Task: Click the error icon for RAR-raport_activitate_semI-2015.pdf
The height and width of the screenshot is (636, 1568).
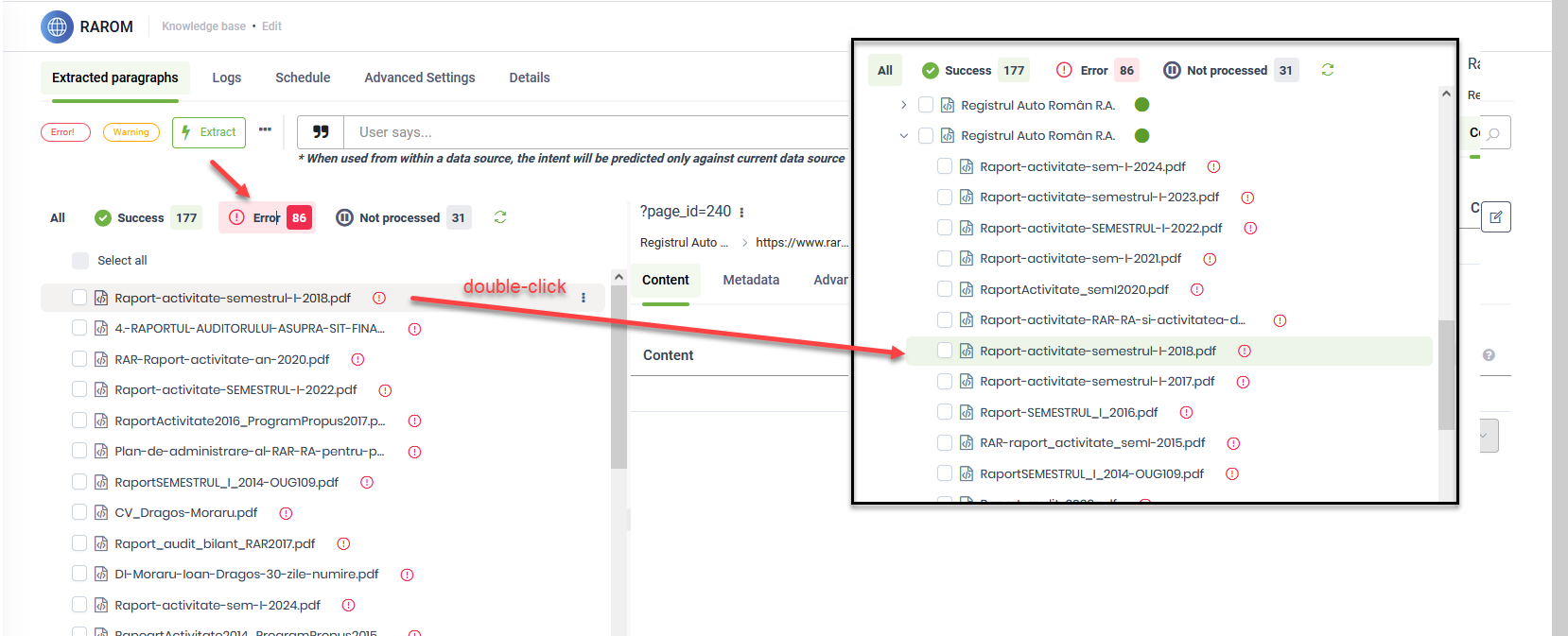Action: pyautogui.click(x=1233, y=443)
